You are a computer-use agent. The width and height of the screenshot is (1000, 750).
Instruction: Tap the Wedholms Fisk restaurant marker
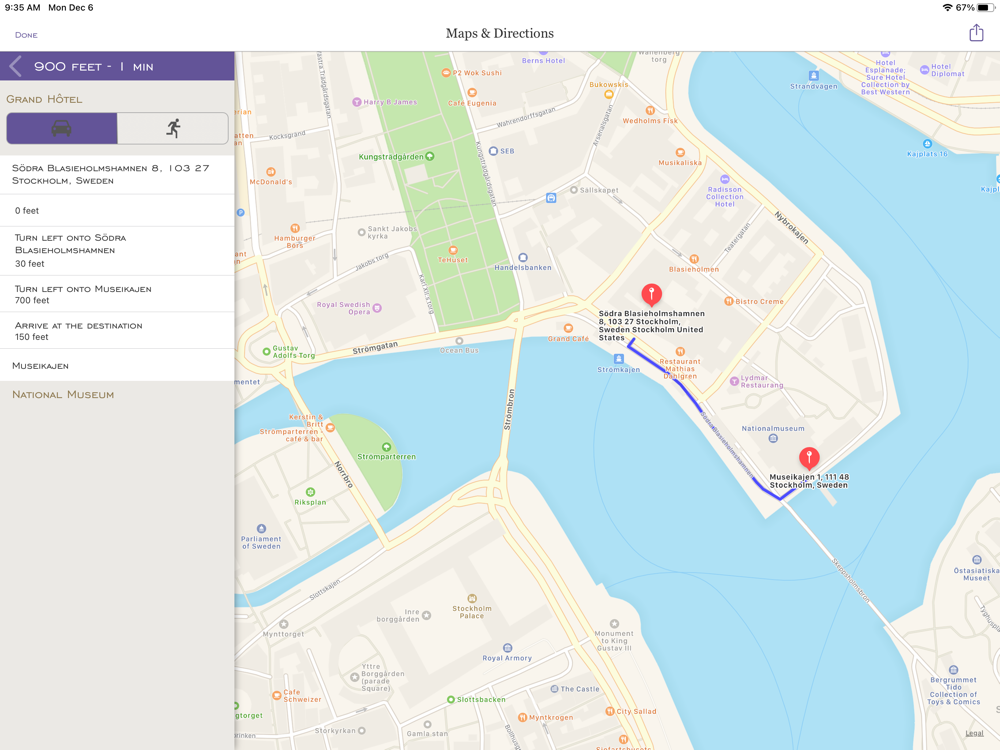[650, 110]
